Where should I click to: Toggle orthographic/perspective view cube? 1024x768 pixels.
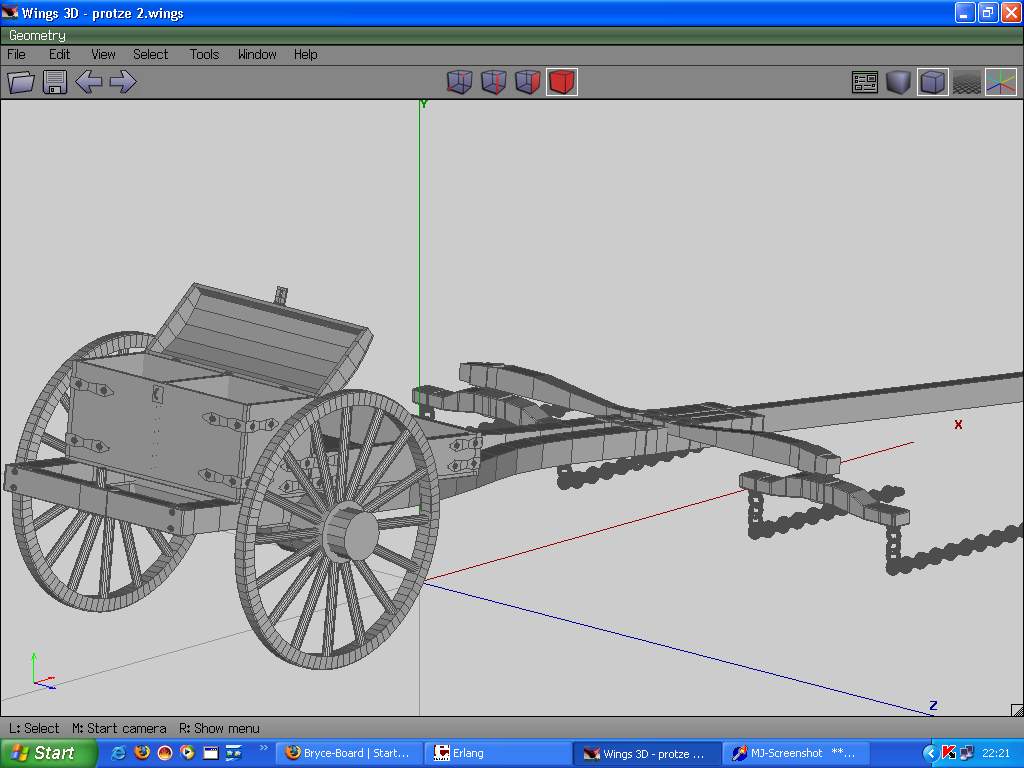933,82
